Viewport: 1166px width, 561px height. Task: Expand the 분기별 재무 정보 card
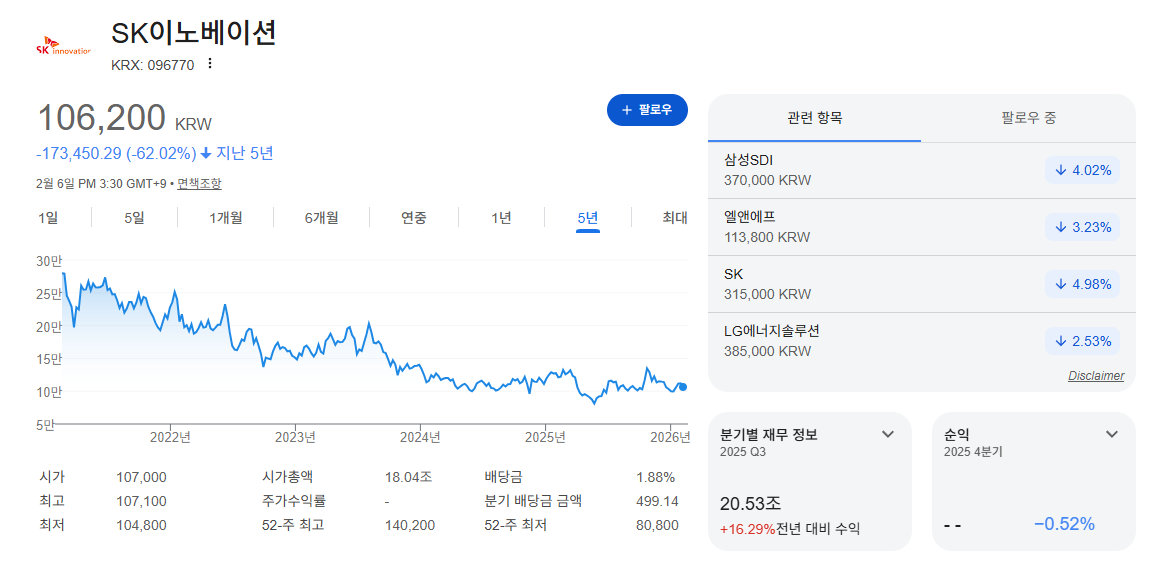tap(887, 435)
